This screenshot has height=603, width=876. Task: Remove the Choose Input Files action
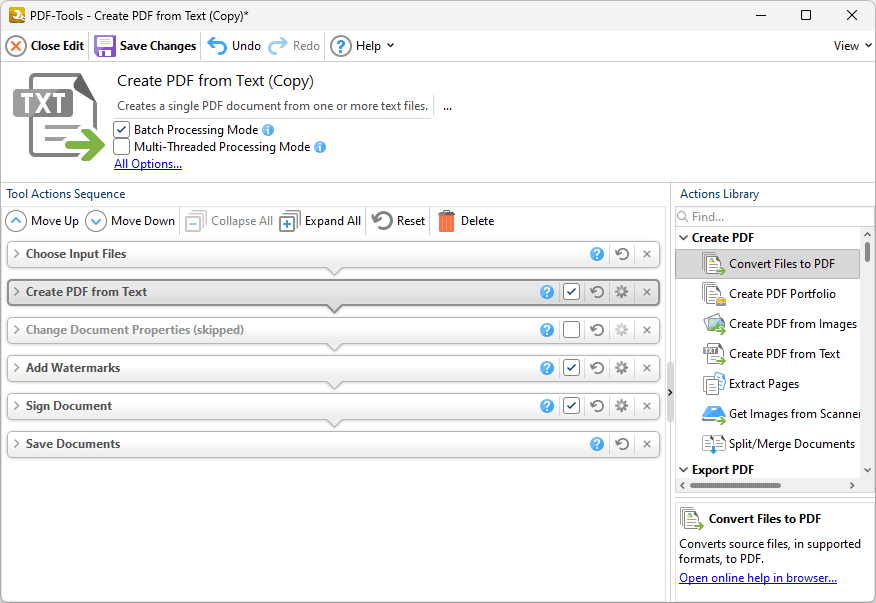(x=647, y=254)
